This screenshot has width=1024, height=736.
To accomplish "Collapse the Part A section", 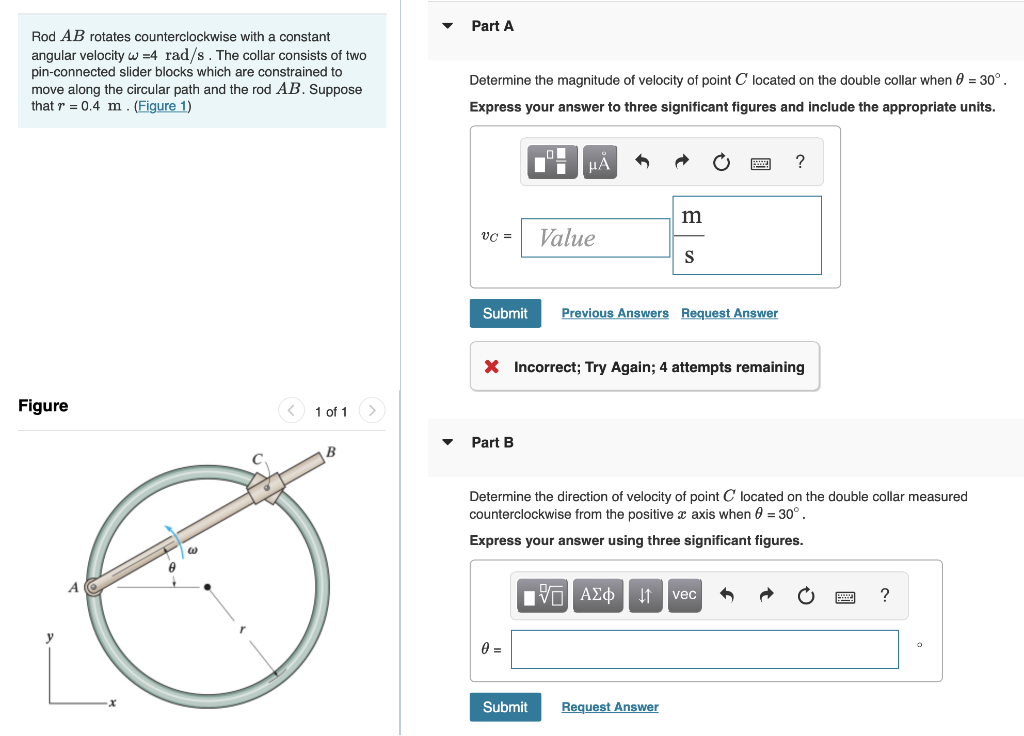I will [x=447, y=26].
